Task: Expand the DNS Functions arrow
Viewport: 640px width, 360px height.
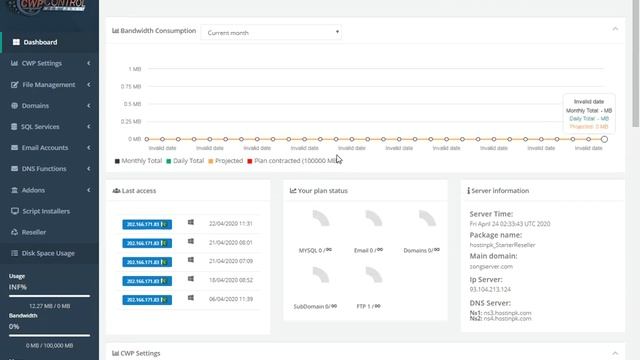Action: click(x=89, y=169)
